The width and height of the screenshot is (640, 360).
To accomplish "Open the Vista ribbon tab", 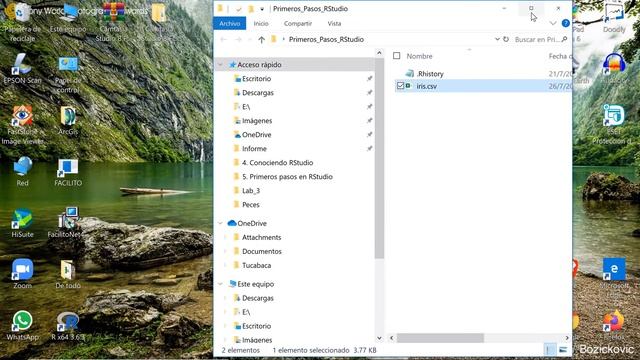I will pyautogui.click(x=334, y=24).
